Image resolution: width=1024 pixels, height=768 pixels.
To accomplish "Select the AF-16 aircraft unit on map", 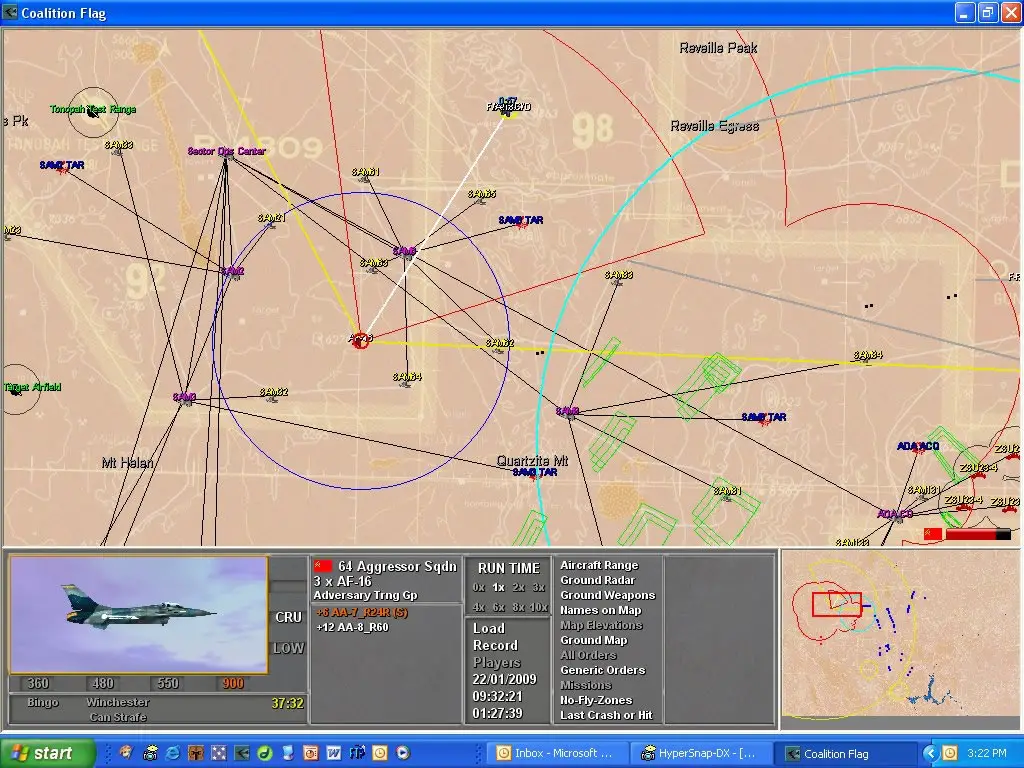I will [x=360, y=341].
